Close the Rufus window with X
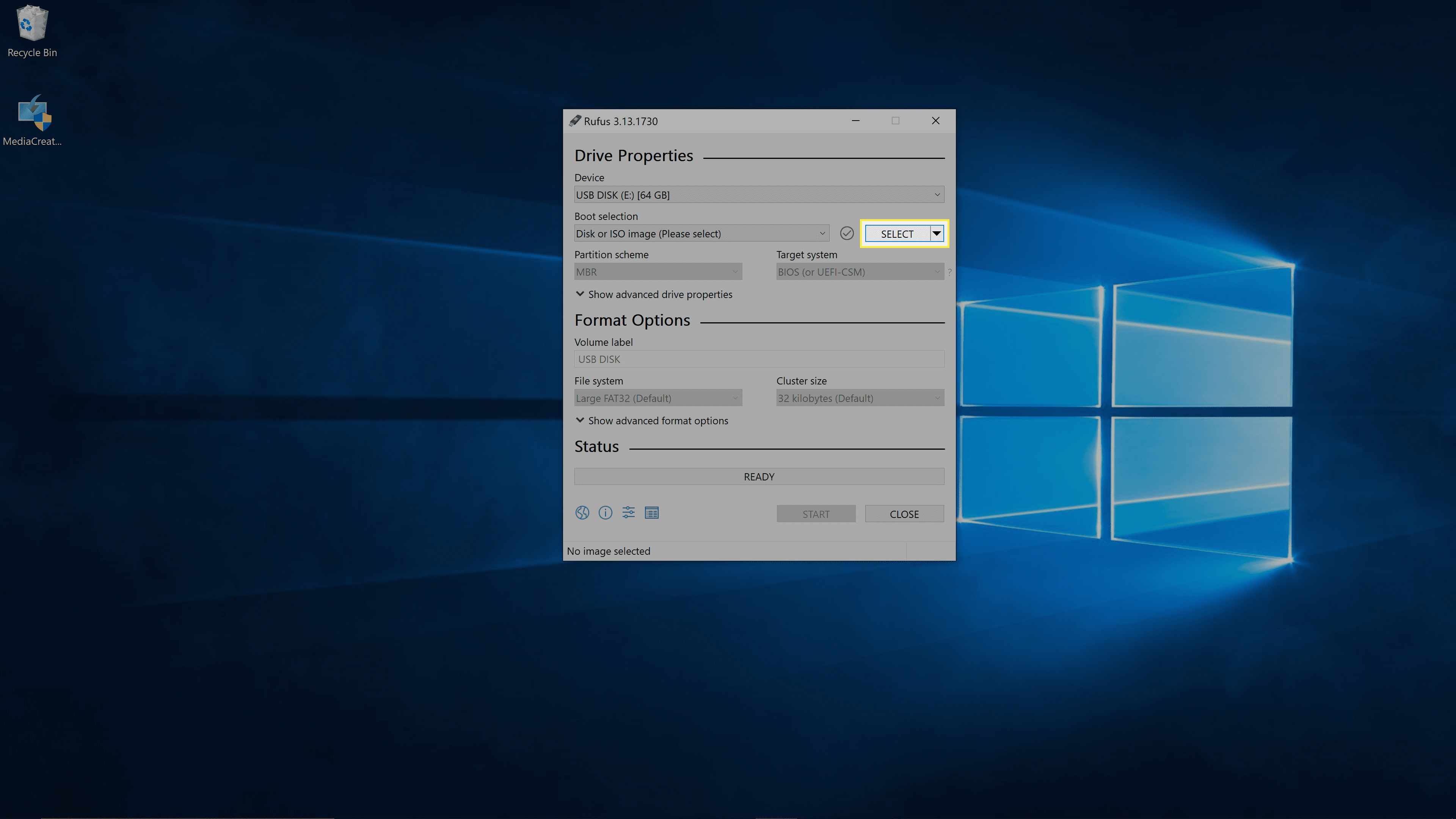 point(935,121)
